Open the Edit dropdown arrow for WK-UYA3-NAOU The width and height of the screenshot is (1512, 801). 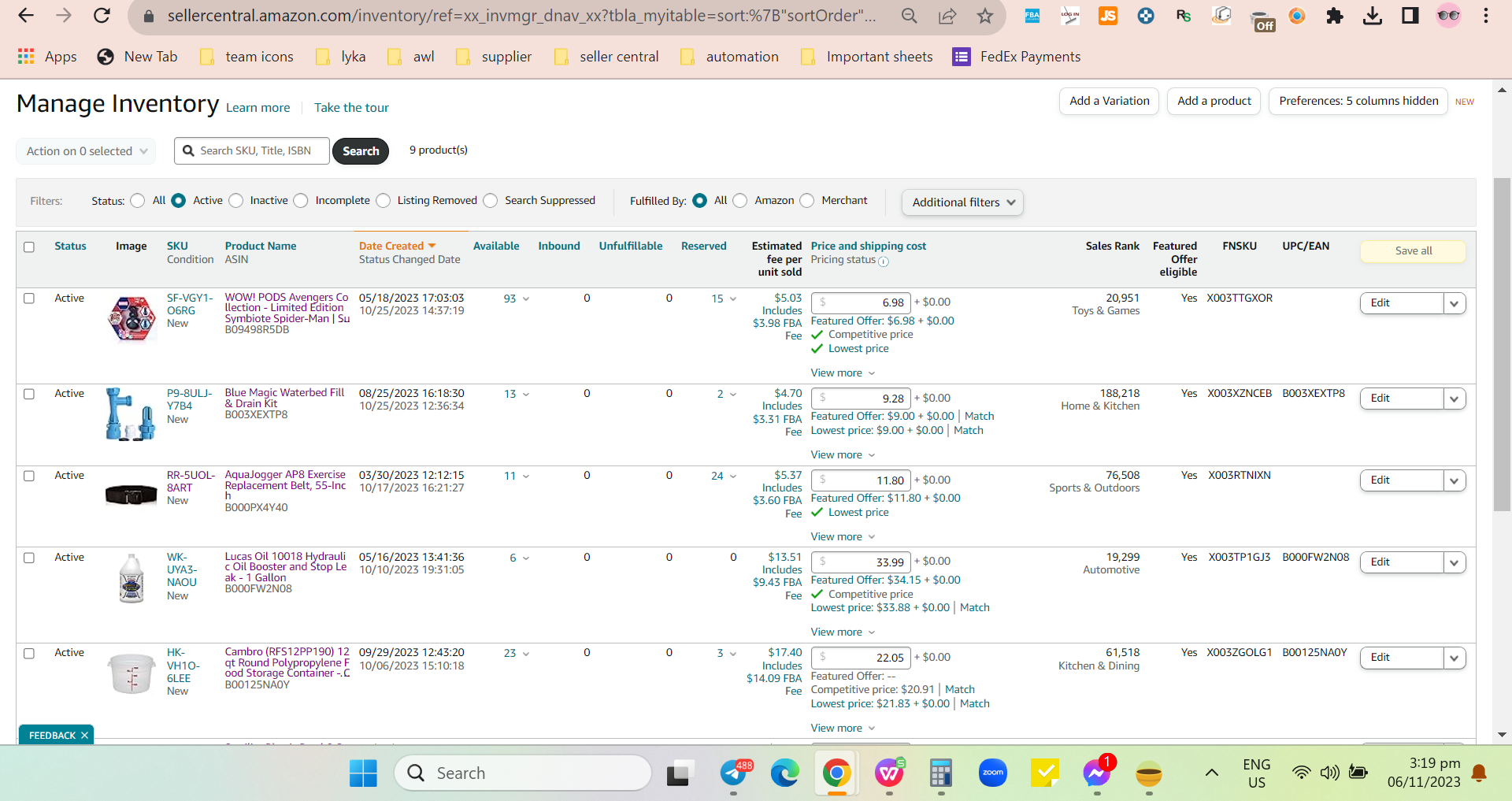1455,562
